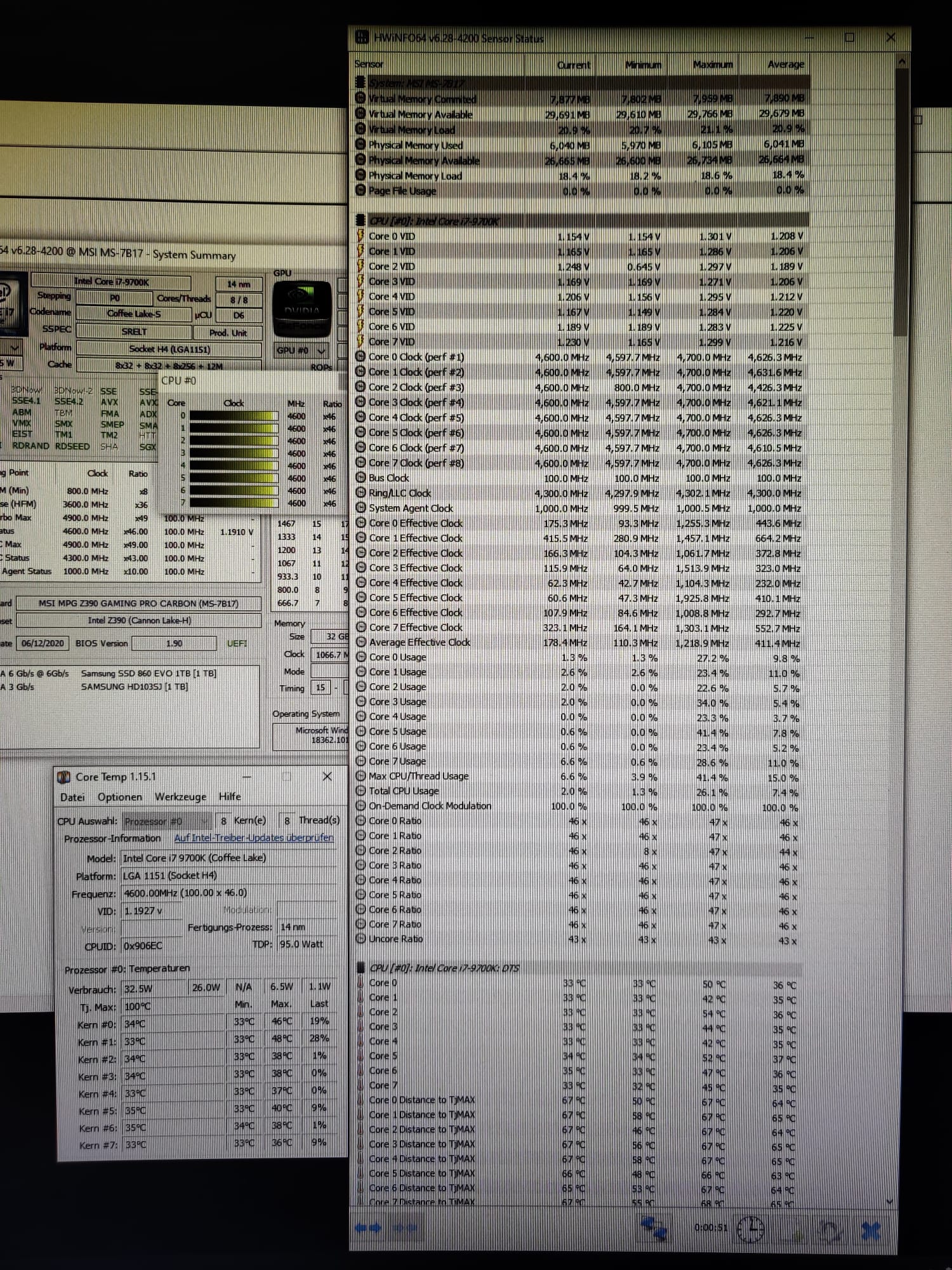Screen dimensions: 952x1270
Task: Click the System Agent Clock row icon
Action: click(360, 508)
